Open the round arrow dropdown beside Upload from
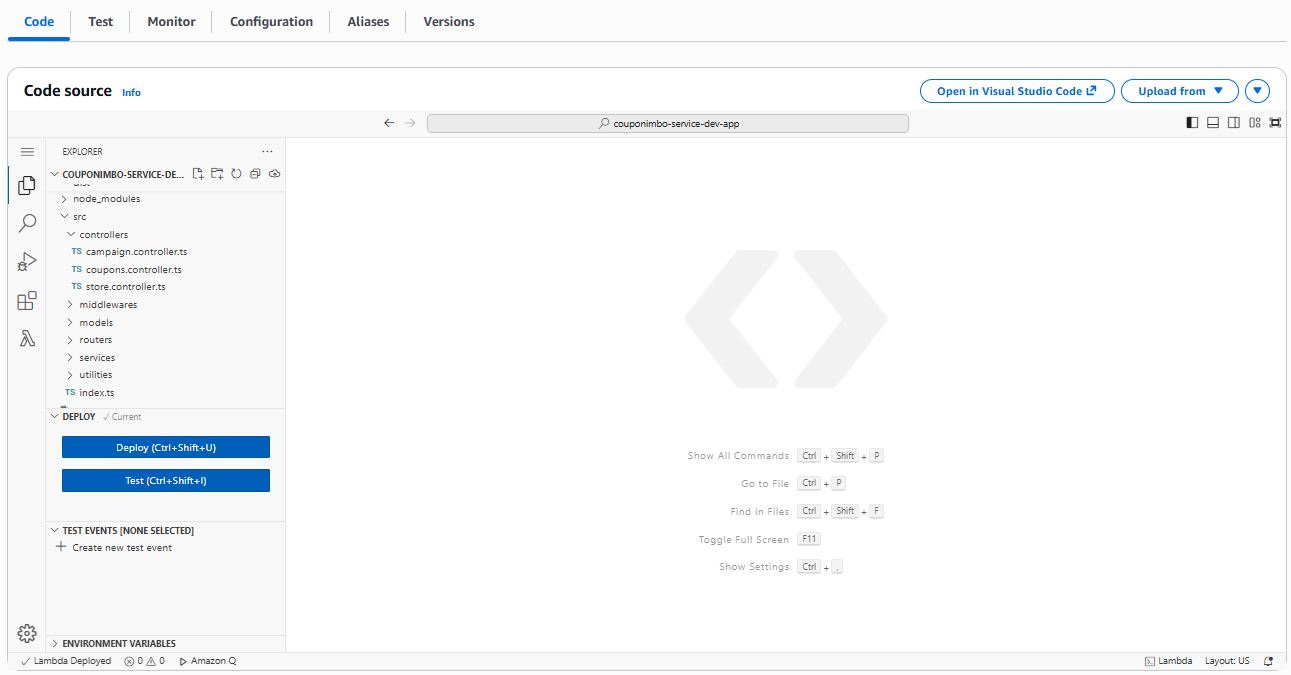 (1257, 91)
